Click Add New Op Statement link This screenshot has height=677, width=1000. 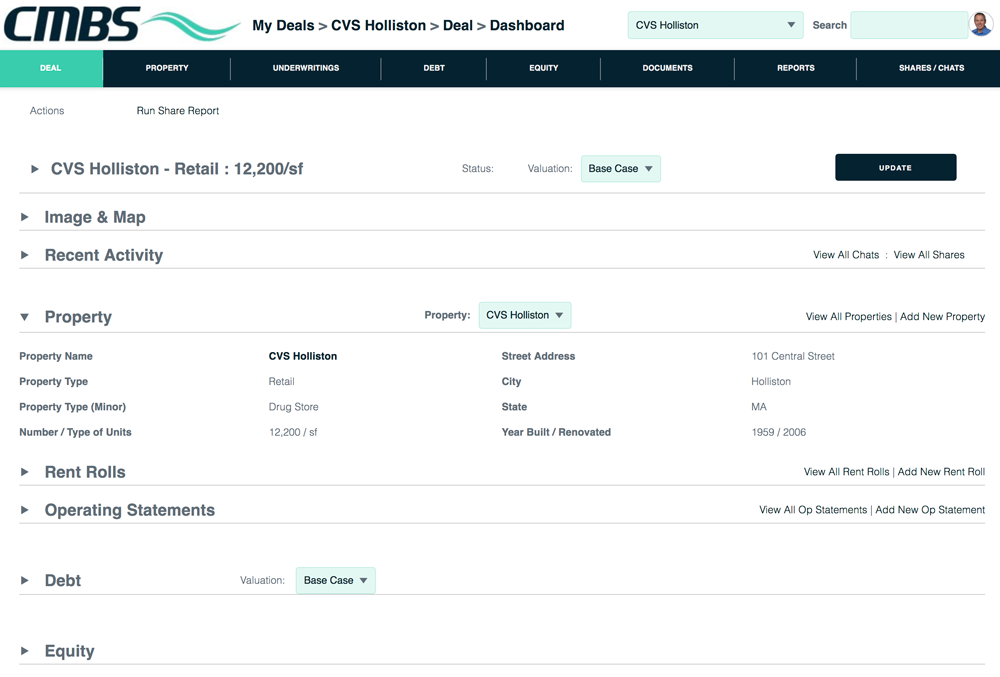pos(930,510)
